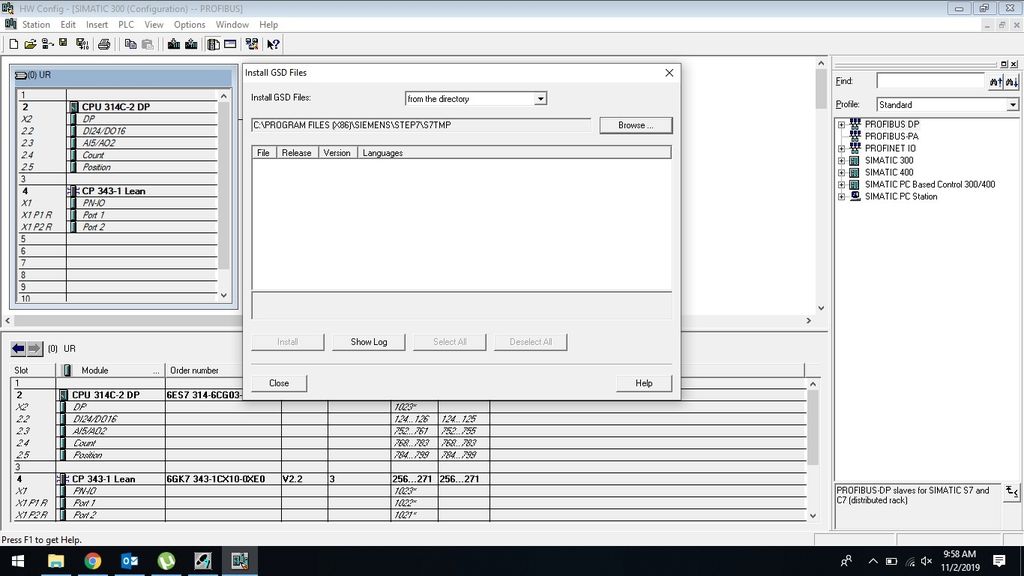The image size is (1024, 576).
Task: Click the Select All button
Action: click(449, 342)
